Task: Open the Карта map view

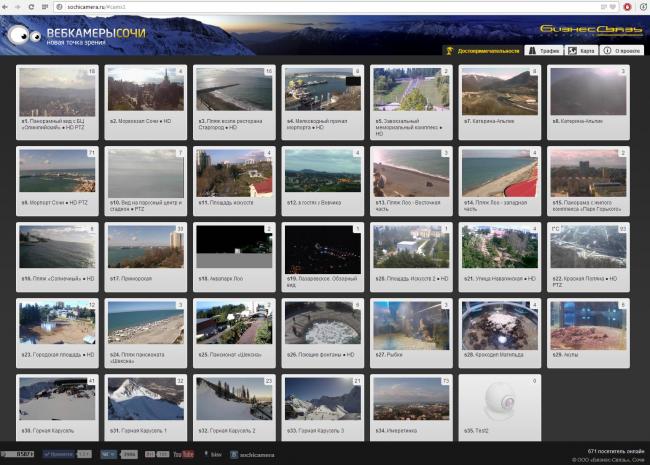Action: [x=582, y=51]
